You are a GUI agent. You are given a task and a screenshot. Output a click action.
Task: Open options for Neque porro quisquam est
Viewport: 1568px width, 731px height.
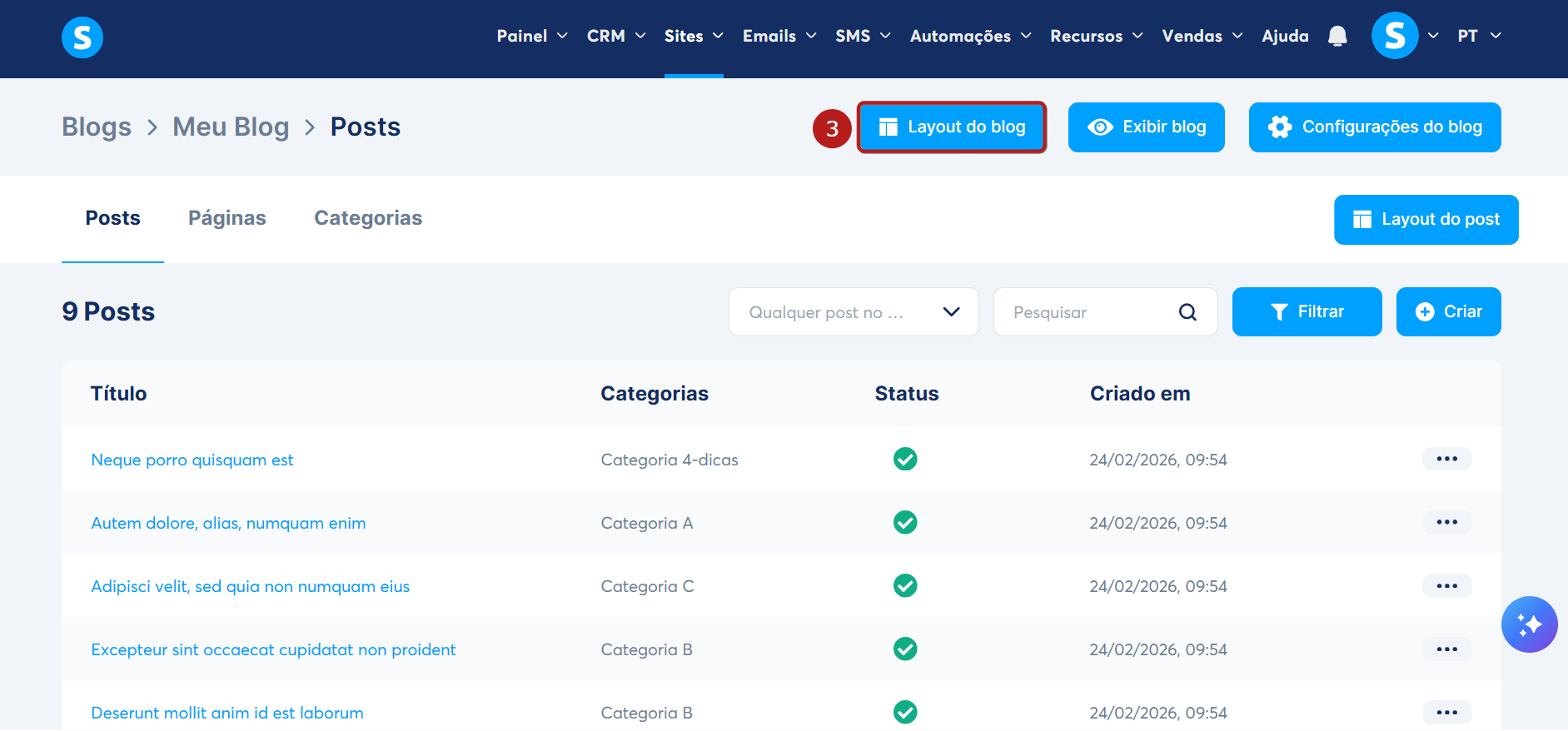click(1446, 459)
